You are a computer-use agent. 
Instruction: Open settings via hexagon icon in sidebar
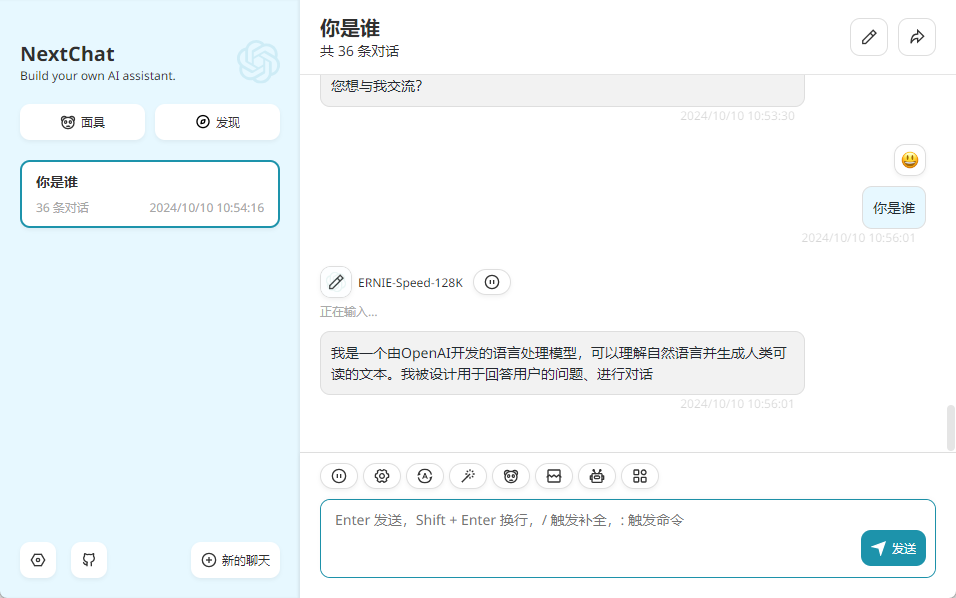pos(38,560)
